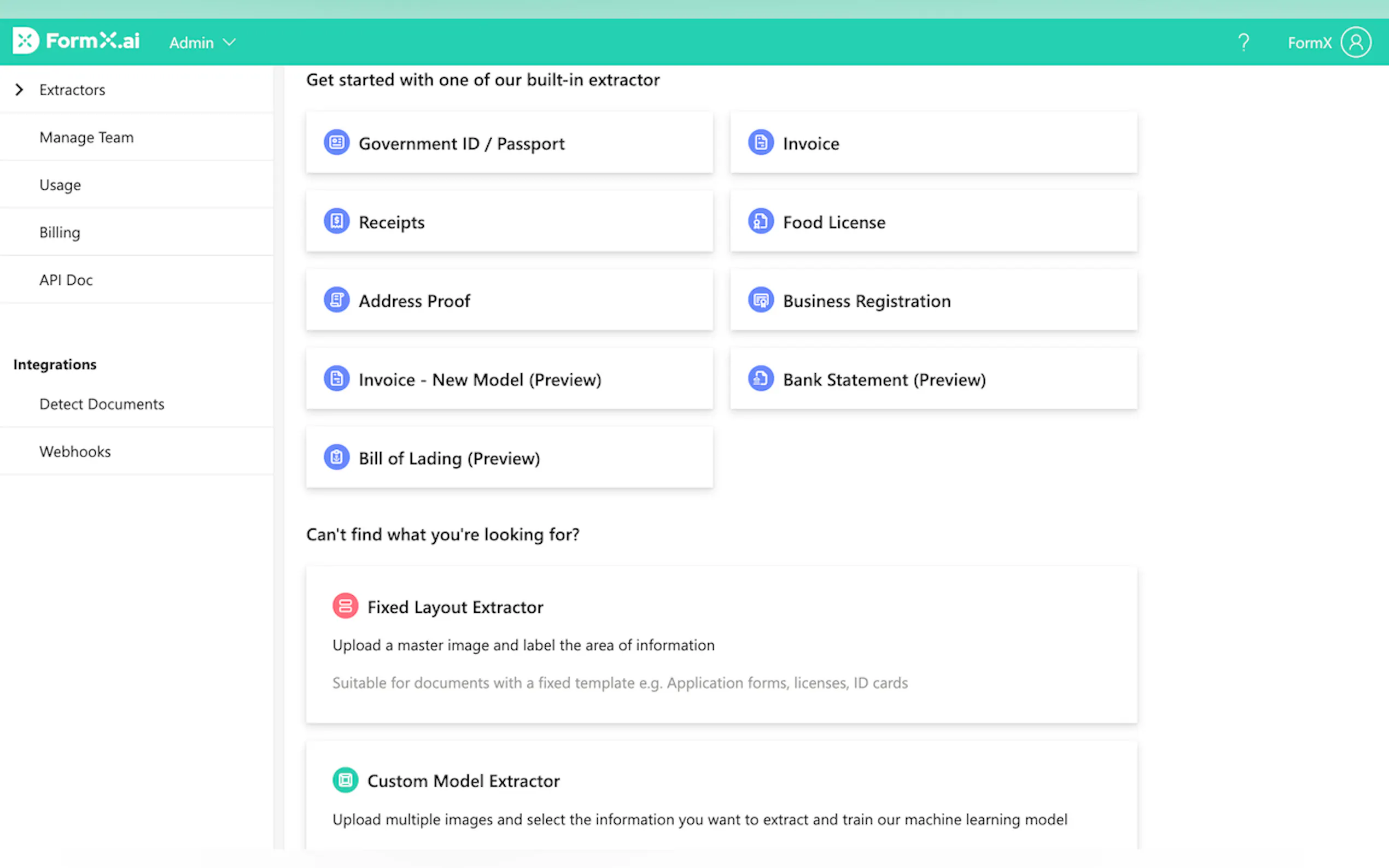Viewport: 1389px width, 868px height.
Task: Open Detect Documents integration
Action: [102, 404]
